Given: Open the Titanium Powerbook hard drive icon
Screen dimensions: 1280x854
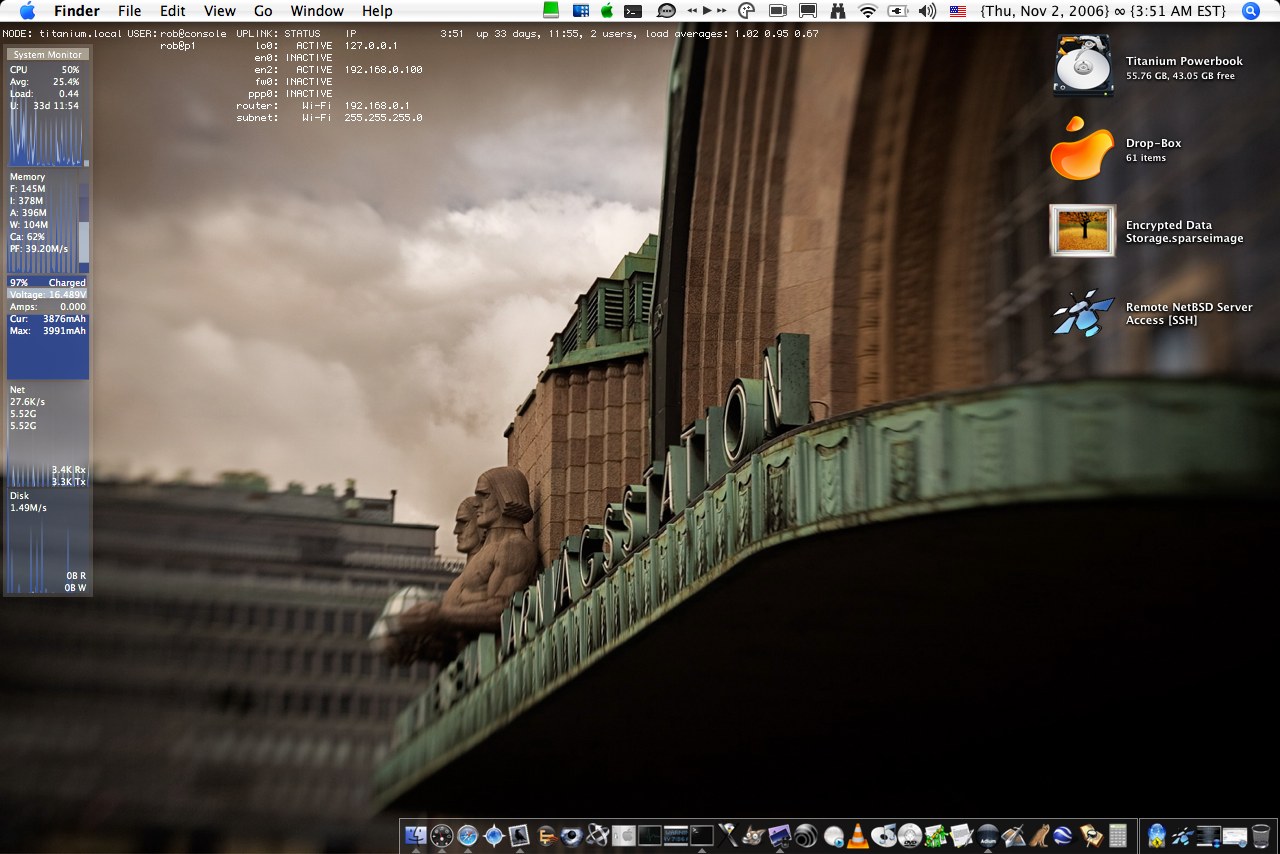Looking at the screenshot, I should [1083, 66].
